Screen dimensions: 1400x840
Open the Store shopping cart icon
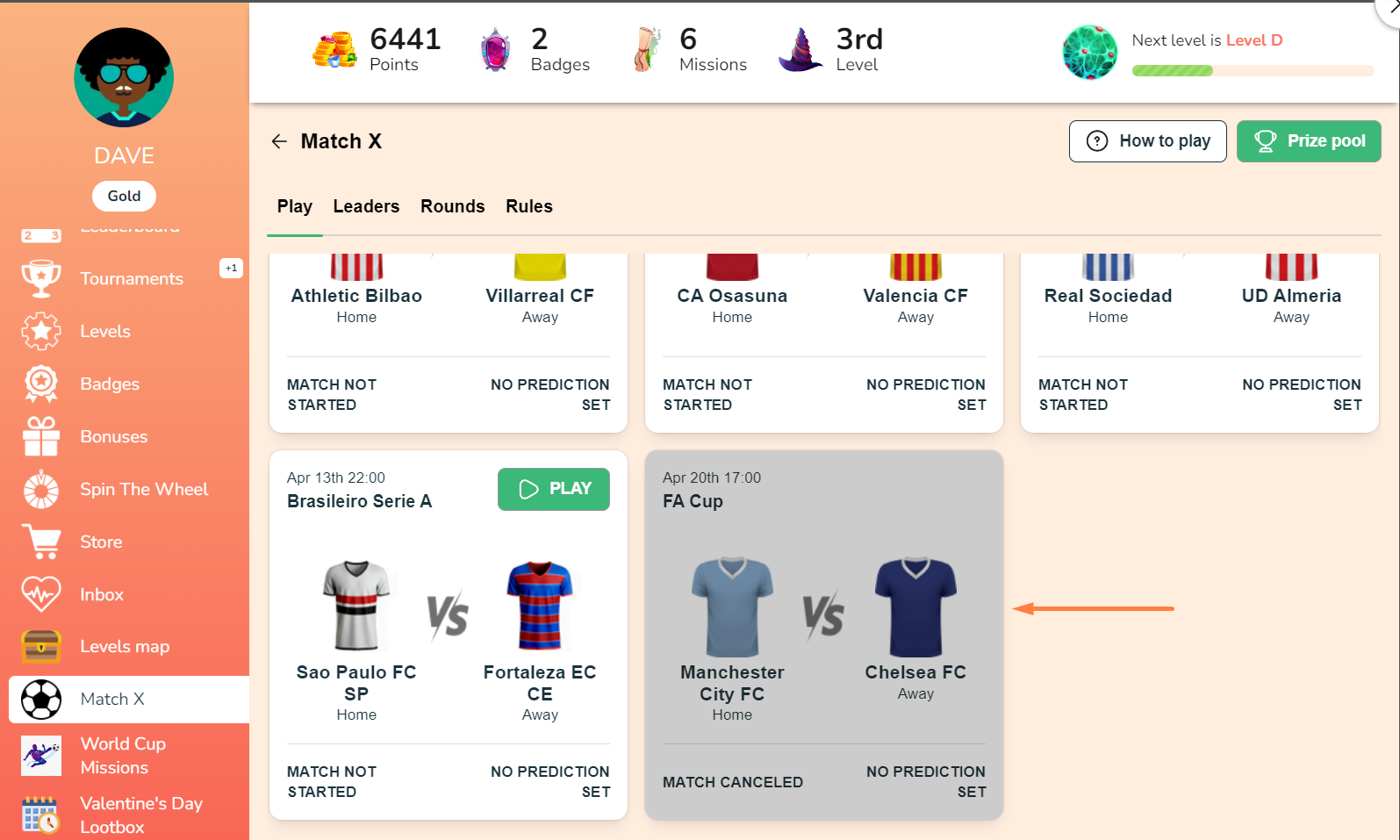(x=41, y=542)
